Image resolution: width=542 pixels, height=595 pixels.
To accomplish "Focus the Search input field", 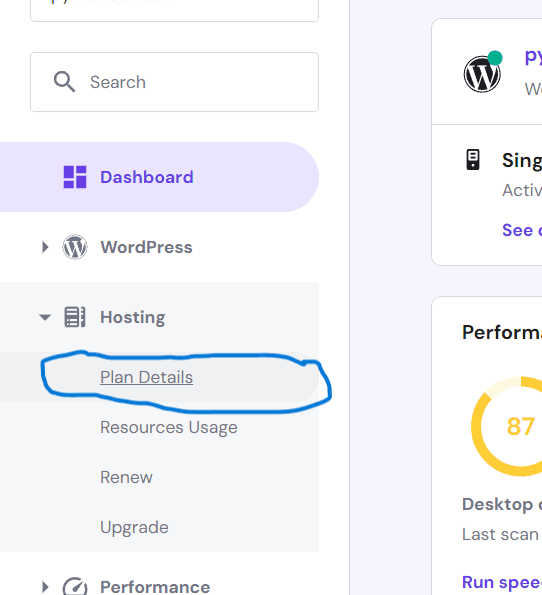I will 174,82.
